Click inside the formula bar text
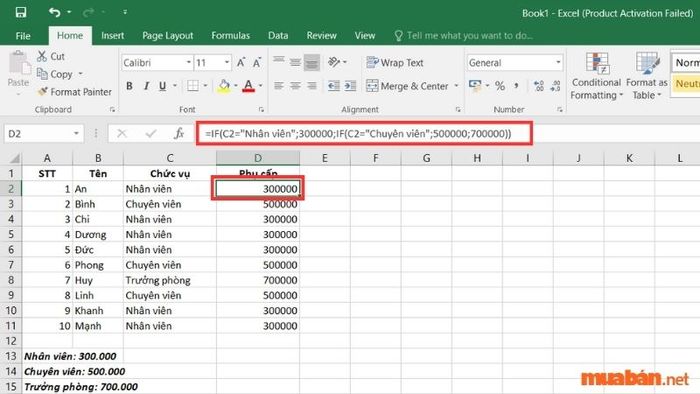The height and width of the screenshot is (394, 700). (x=358, y=133)
